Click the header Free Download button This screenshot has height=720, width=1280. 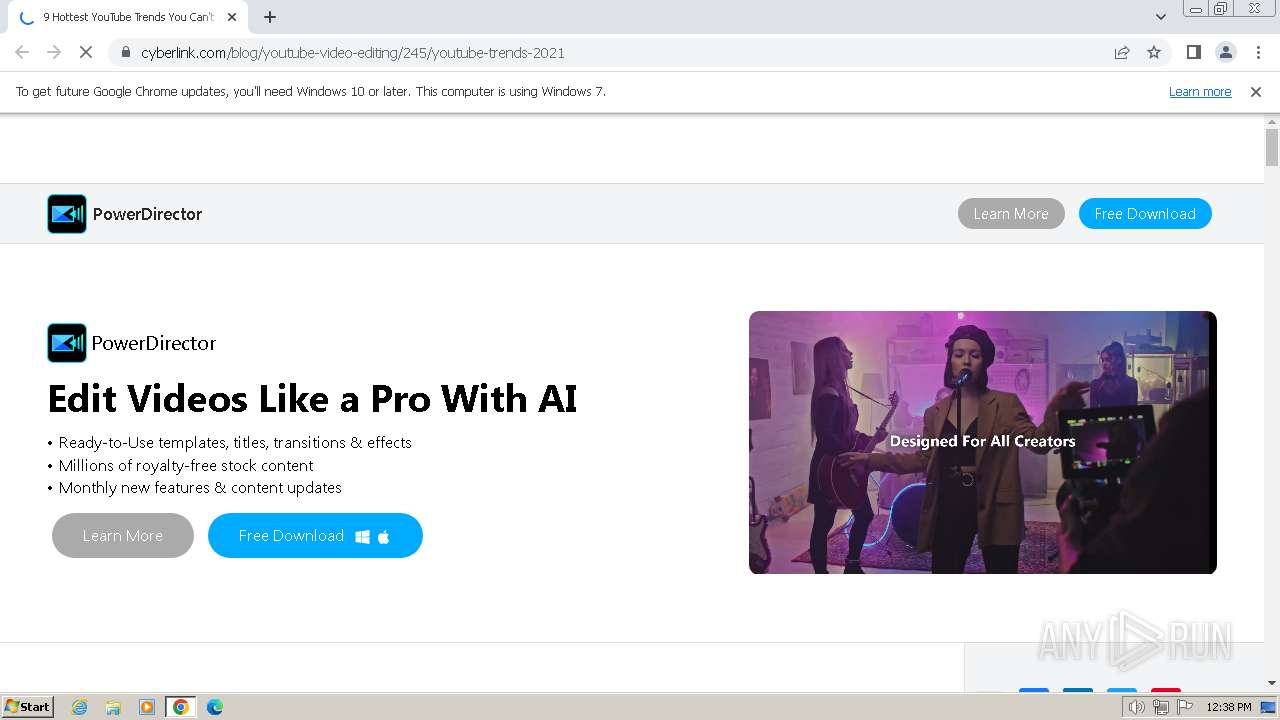[1145, 214]
